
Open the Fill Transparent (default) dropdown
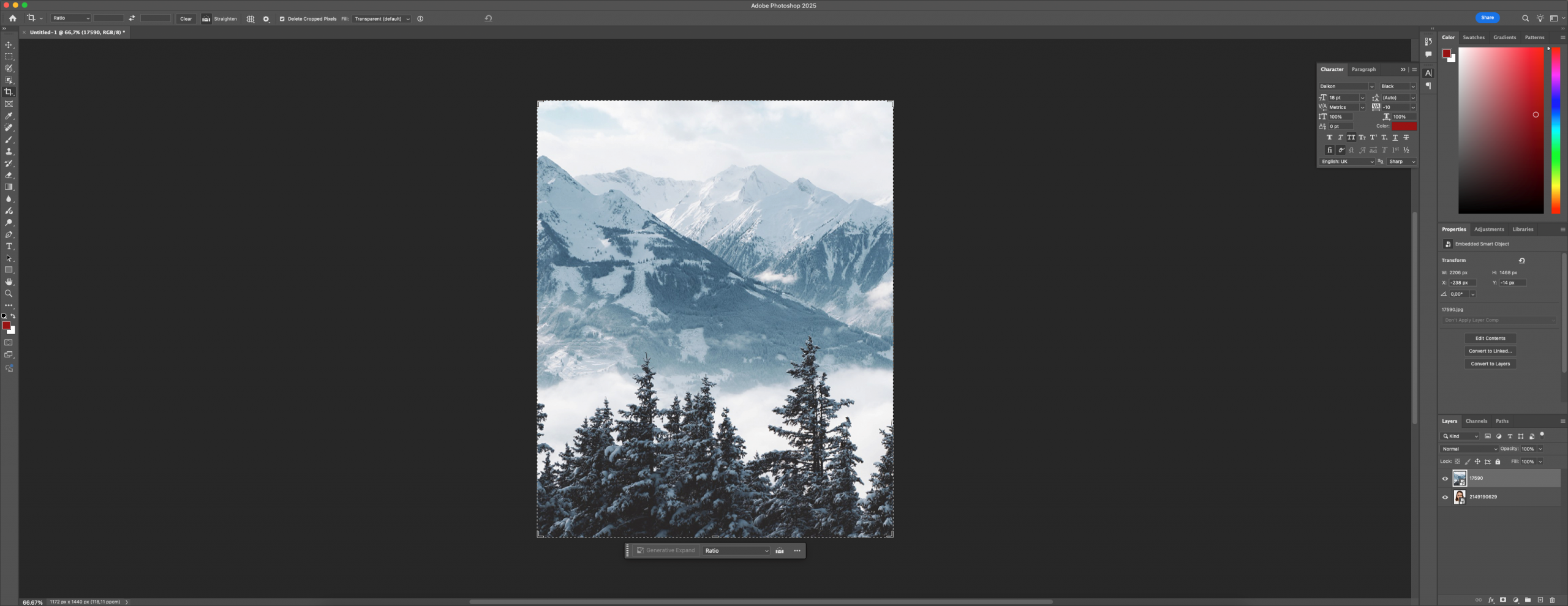click(382, 19)
